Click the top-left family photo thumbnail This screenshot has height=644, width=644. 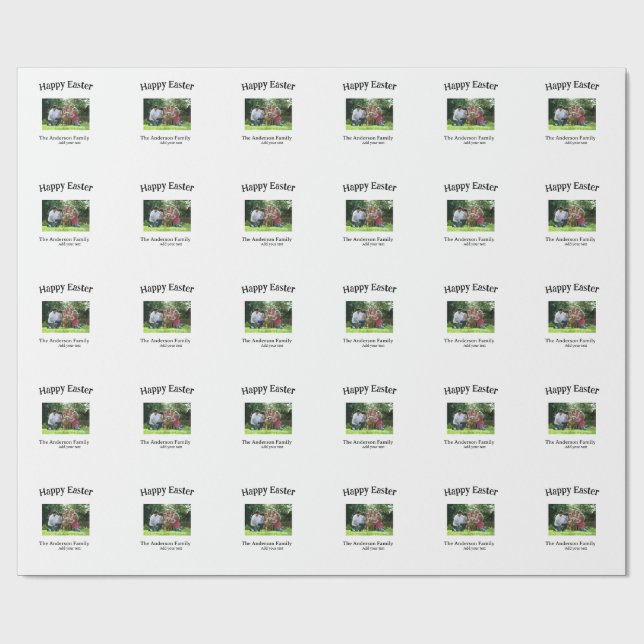tap(65, 113)
